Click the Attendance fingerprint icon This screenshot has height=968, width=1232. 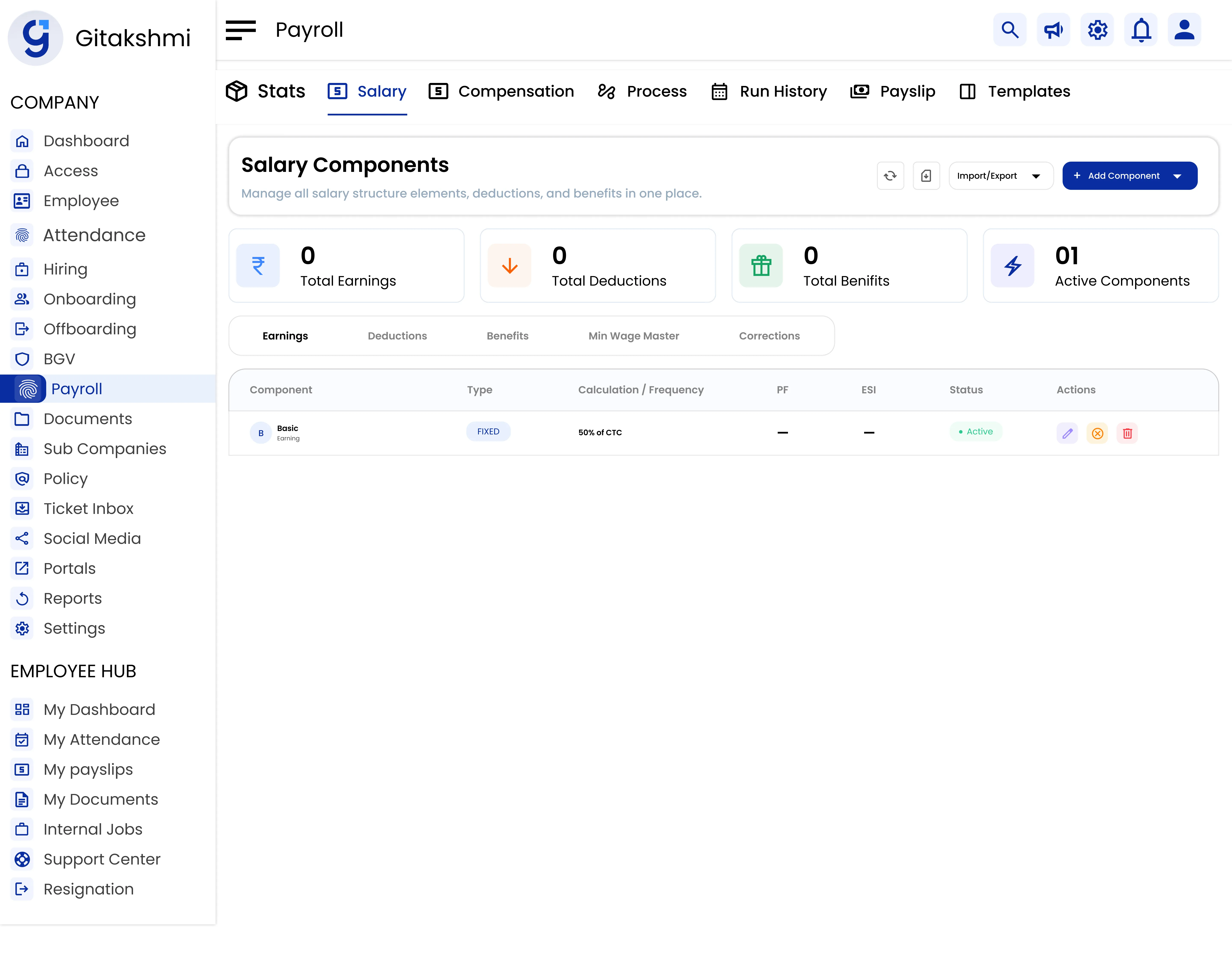pyautogui.click(x=22, y=235)
